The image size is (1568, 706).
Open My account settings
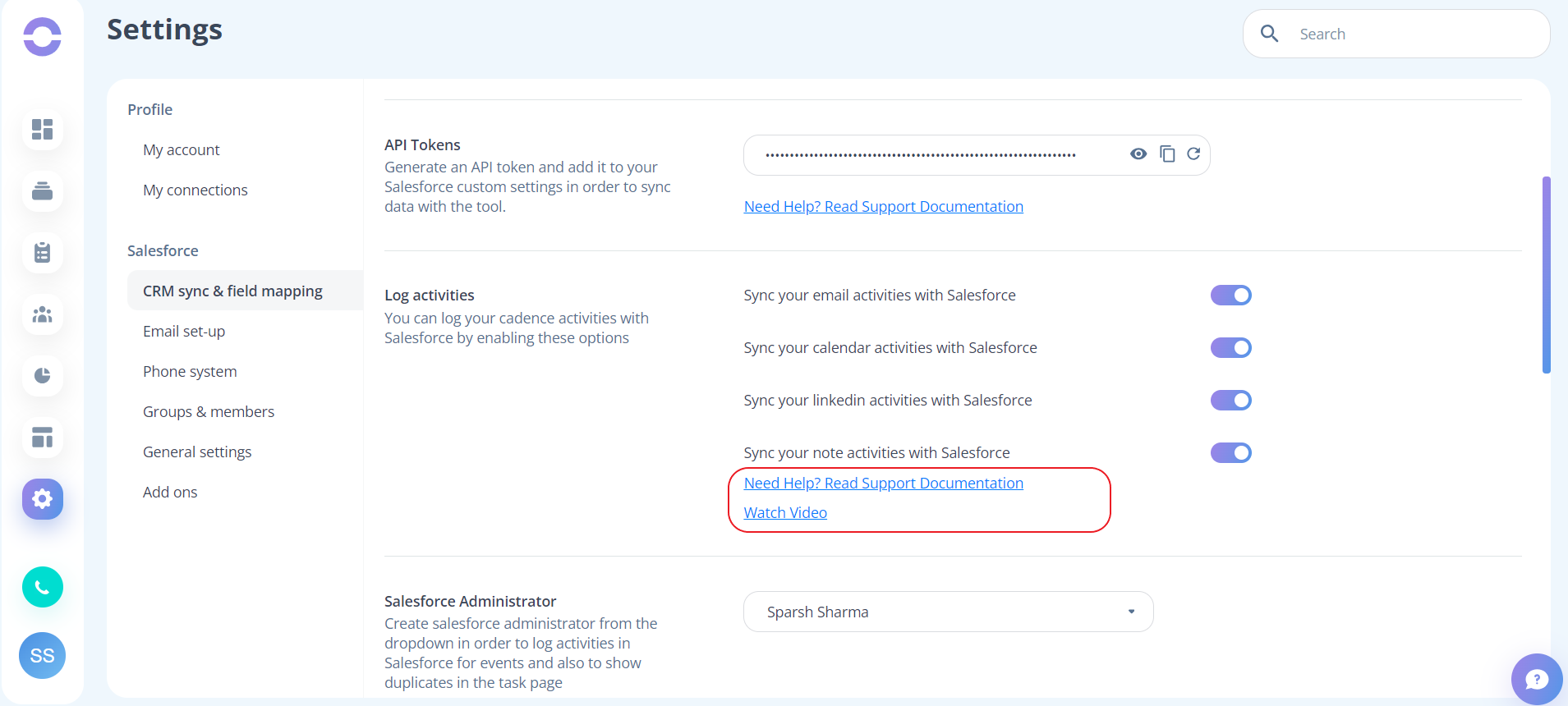pos(182,149)
